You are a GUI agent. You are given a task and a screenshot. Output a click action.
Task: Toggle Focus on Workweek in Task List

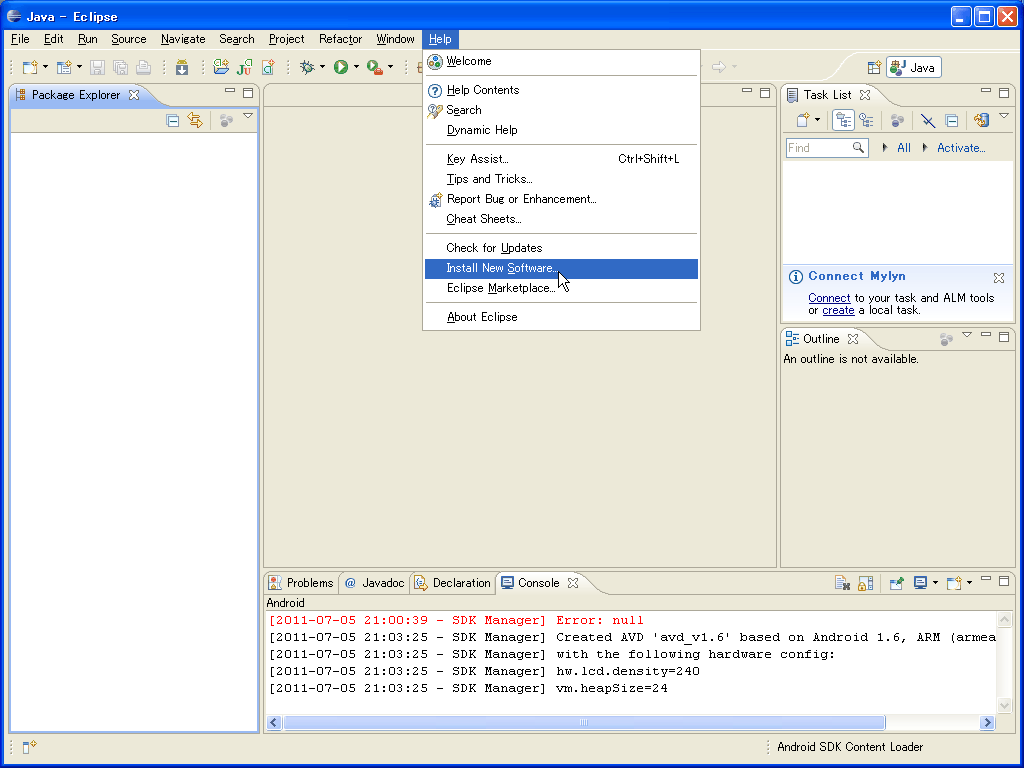click(897, 120)
